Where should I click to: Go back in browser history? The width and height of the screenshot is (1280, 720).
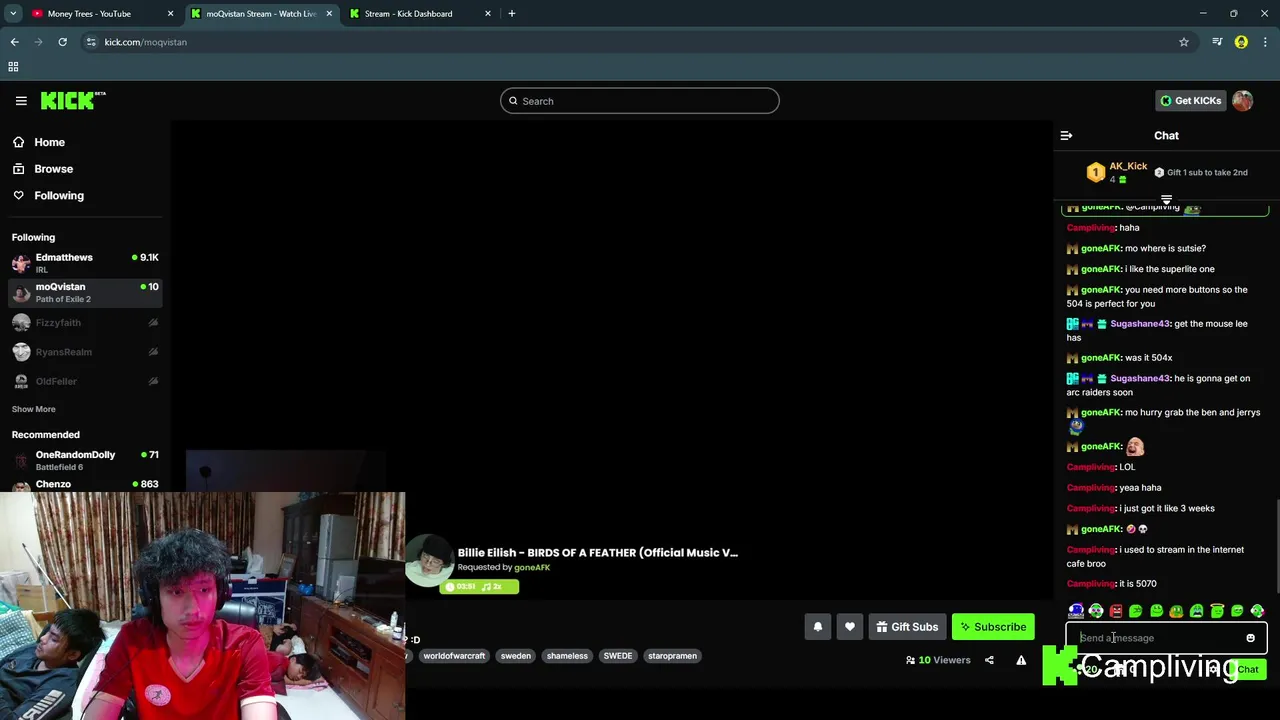(x=15, y=42)
